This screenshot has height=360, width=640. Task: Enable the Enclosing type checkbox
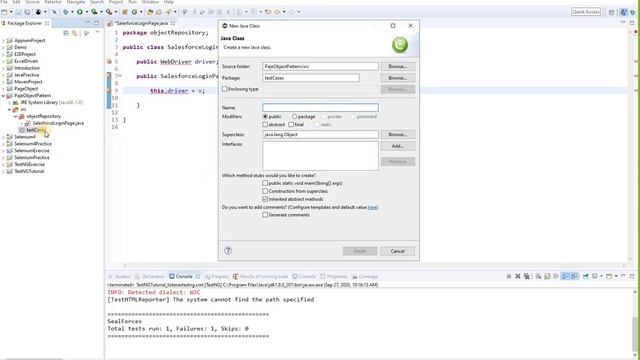coord(224,89)
